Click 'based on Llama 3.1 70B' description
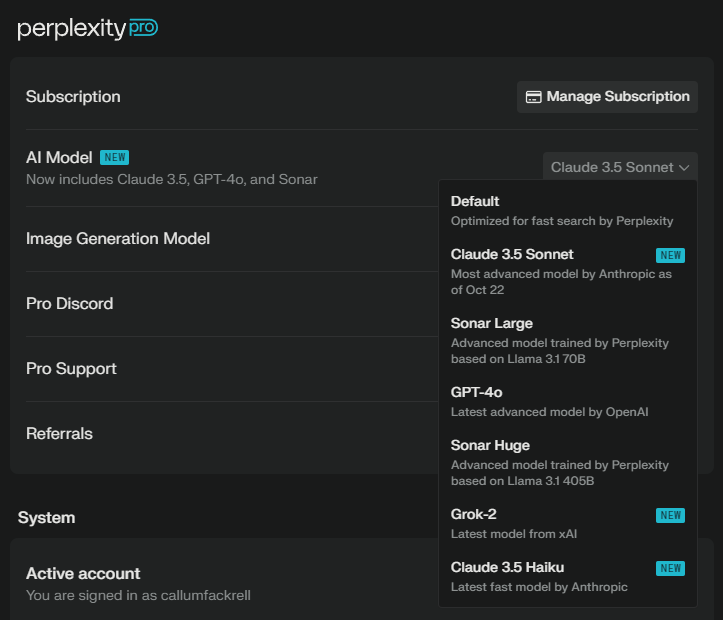Screen dimensions: 723x620 pyautogui.click(x=518, y=359)
